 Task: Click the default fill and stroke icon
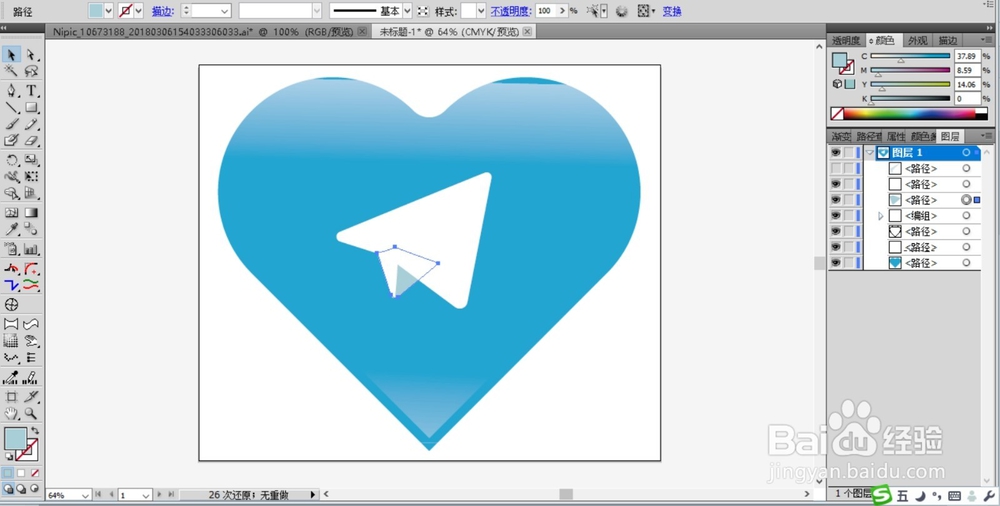coord(9,457)
